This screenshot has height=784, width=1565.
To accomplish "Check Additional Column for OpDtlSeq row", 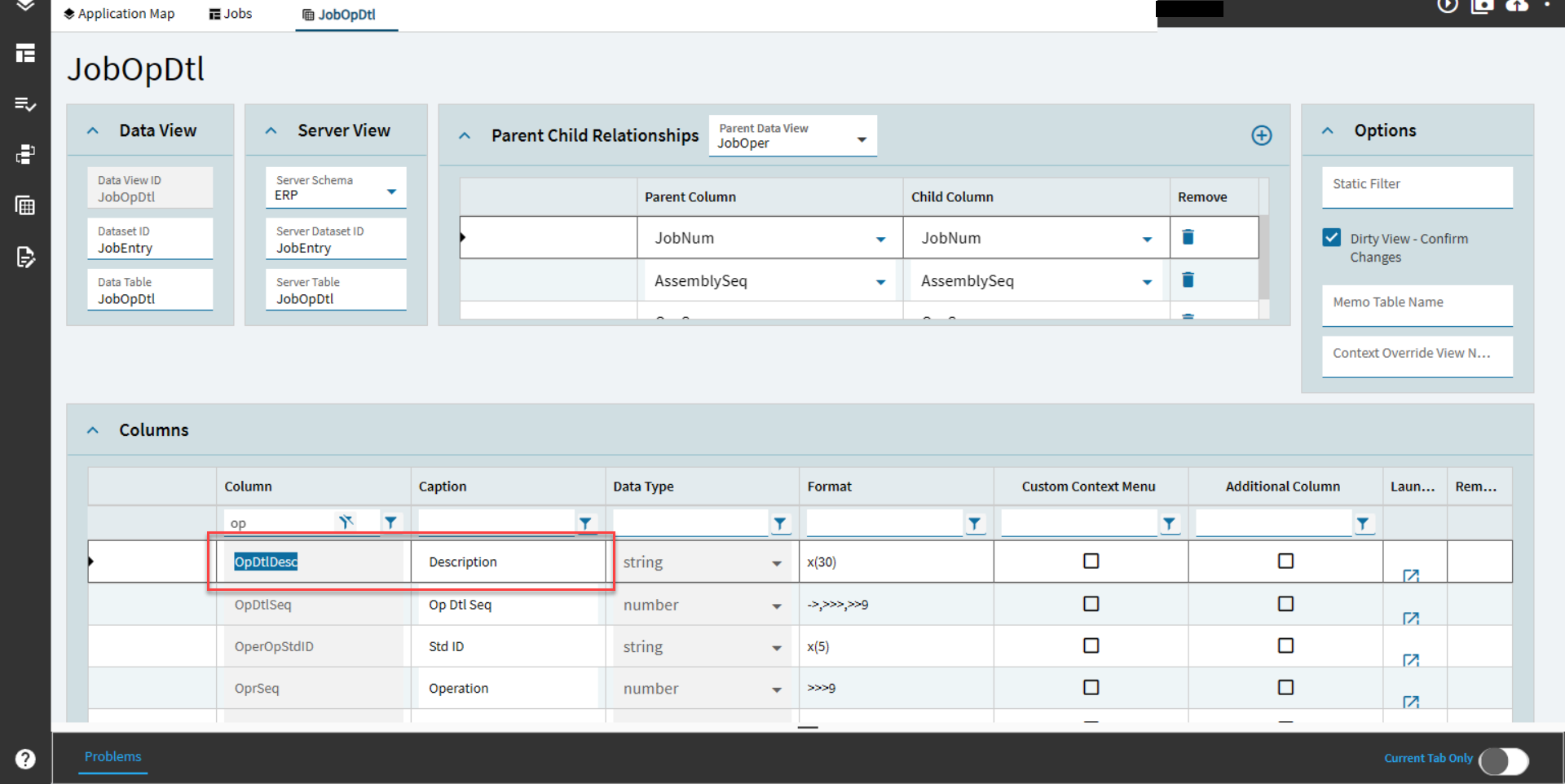I will tap(1285, 604).
